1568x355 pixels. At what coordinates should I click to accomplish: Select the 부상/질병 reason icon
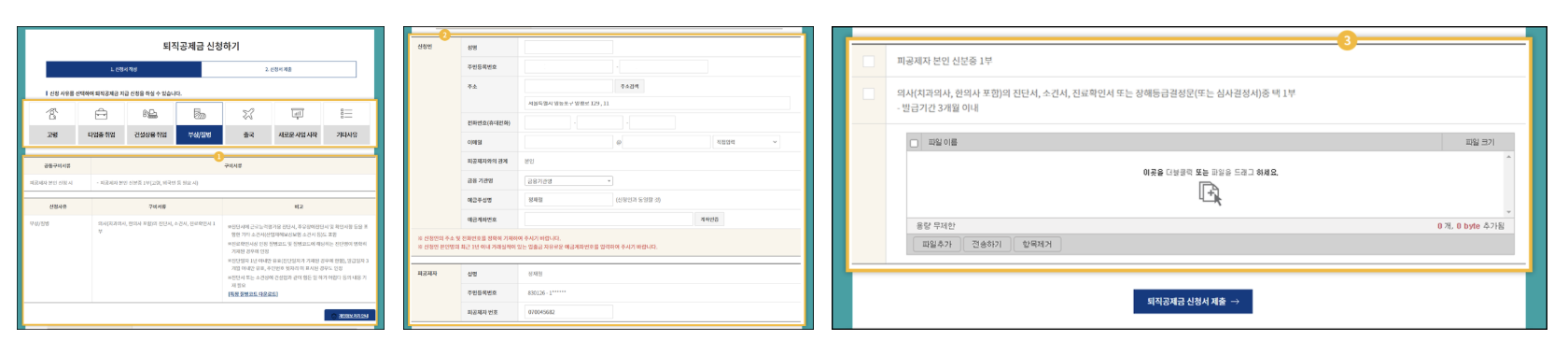click(199, 122)
